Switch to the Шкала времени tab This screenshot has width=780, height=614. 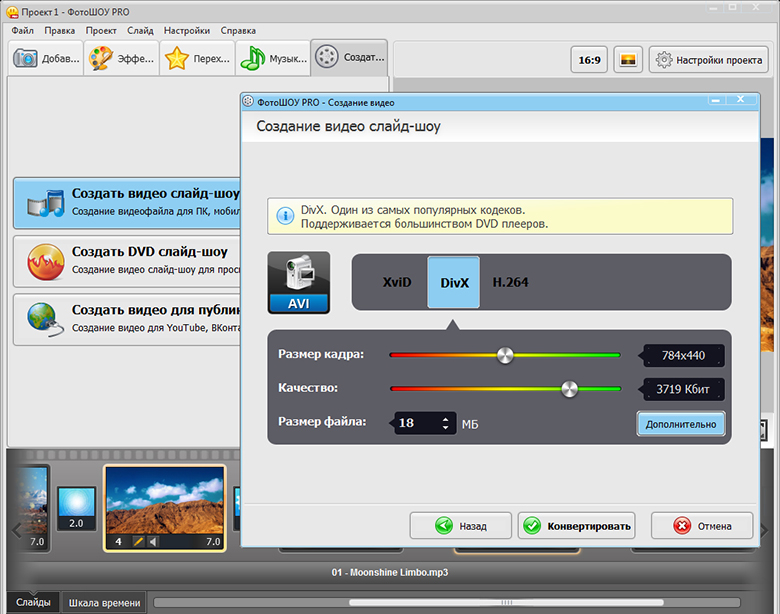[x=104, y=603]
